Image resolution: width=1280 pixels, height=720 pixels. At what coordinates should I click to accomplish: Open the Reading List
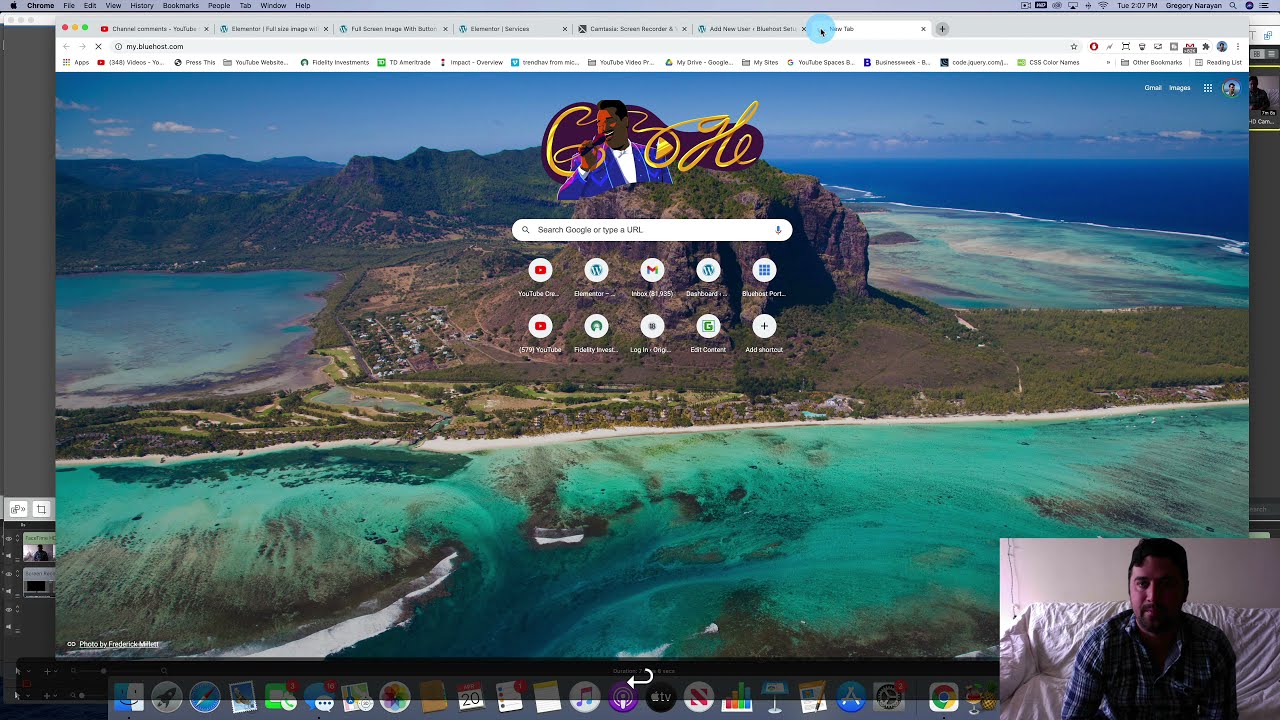click(x=1219, y=62)
